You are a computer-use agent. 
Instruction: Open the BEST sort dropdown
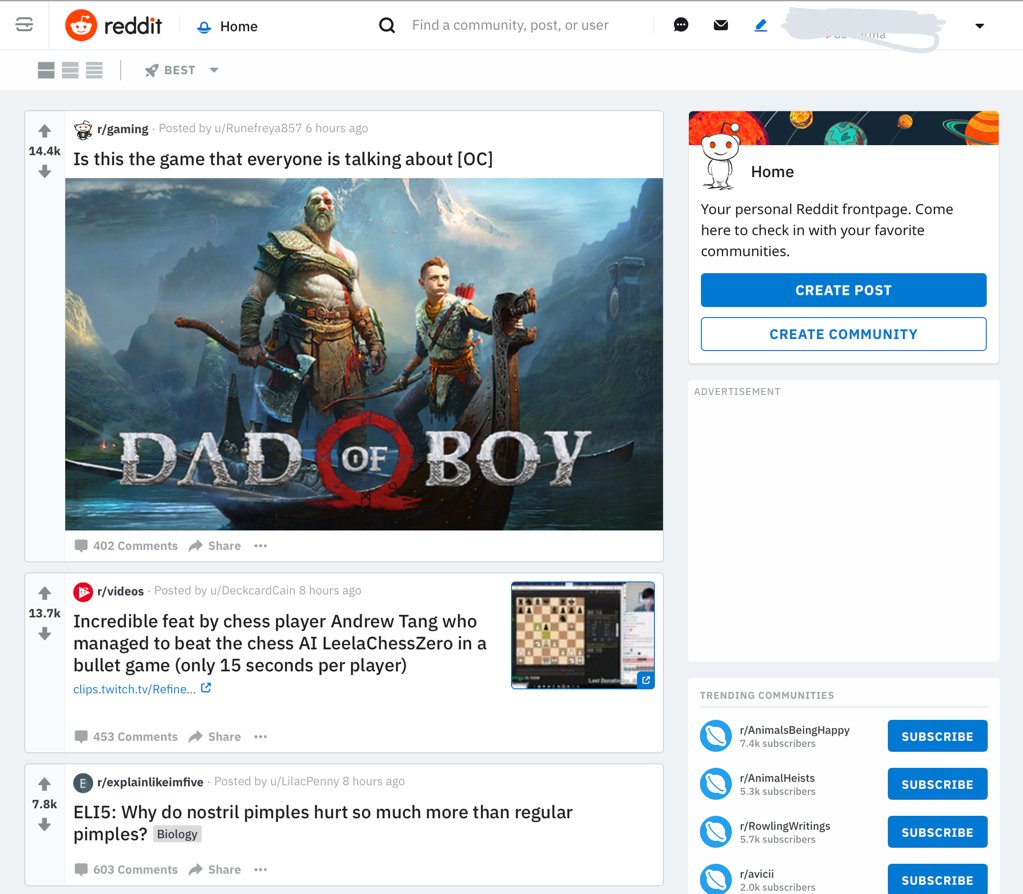[181, 70]
